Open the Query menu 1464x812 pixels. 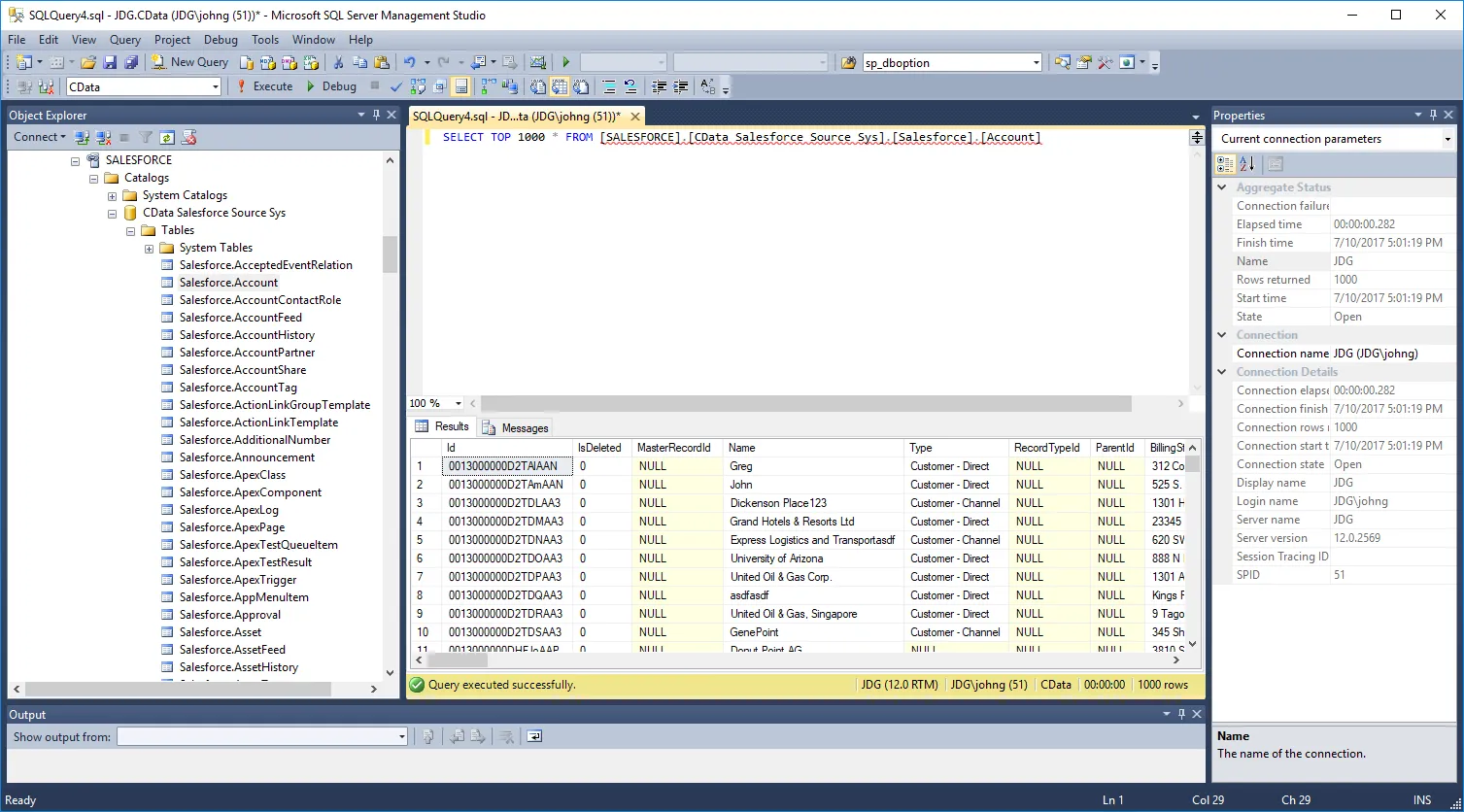(x=123, y=40)
